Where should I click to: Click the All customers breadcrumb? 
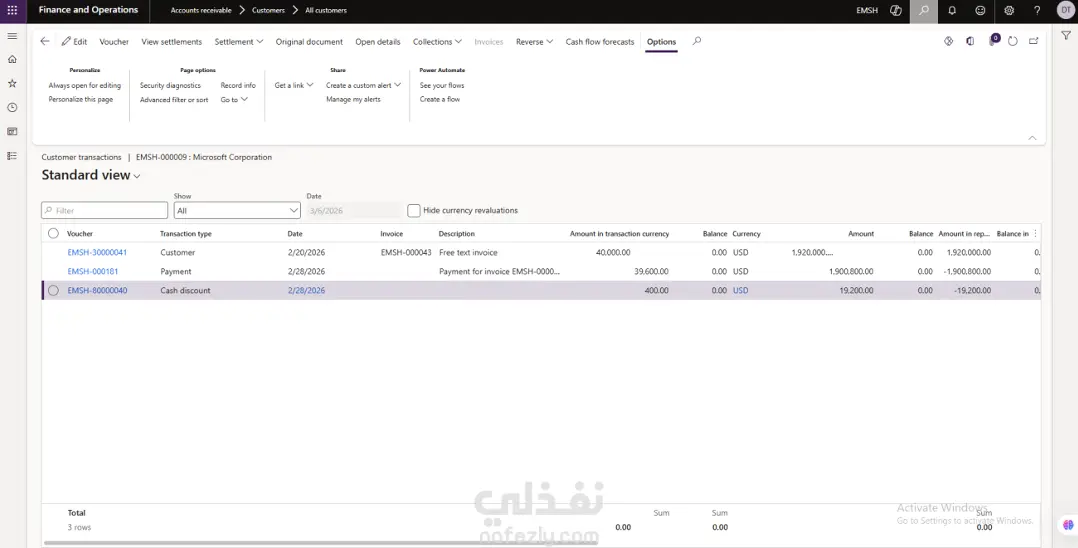[x=326, y=10]
